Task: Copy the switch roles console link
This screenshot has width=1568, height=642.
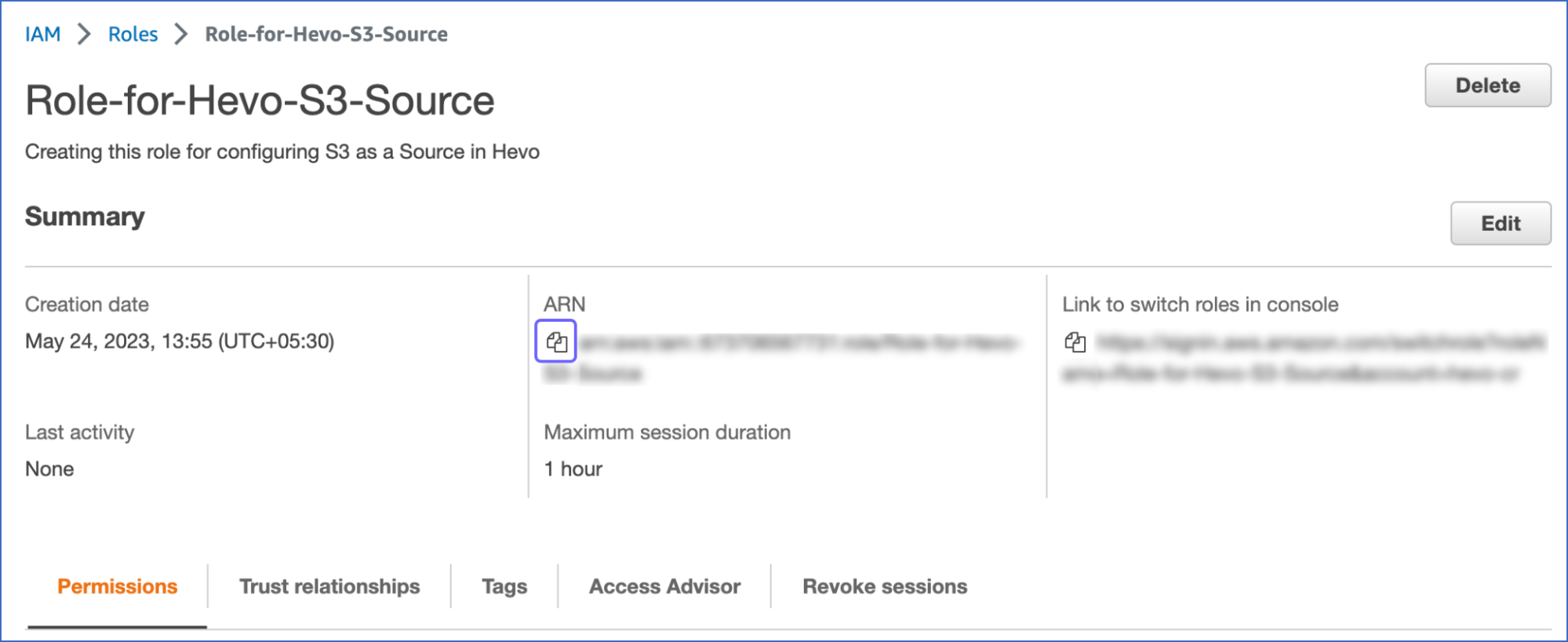Action: pos(1075,342)
